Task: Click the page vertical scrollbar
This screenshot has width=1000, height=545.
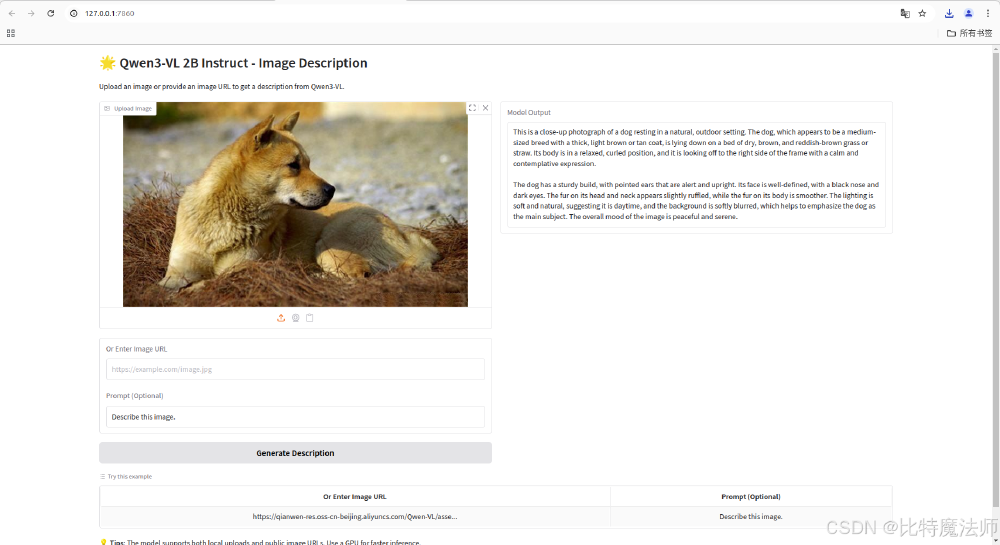Action: [995, 200]
